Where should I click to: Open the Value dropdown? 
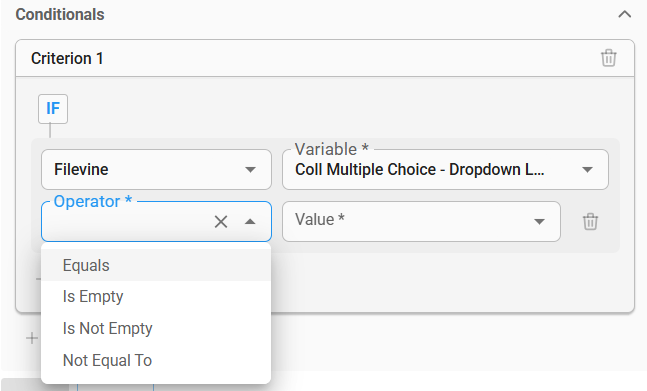421,221
